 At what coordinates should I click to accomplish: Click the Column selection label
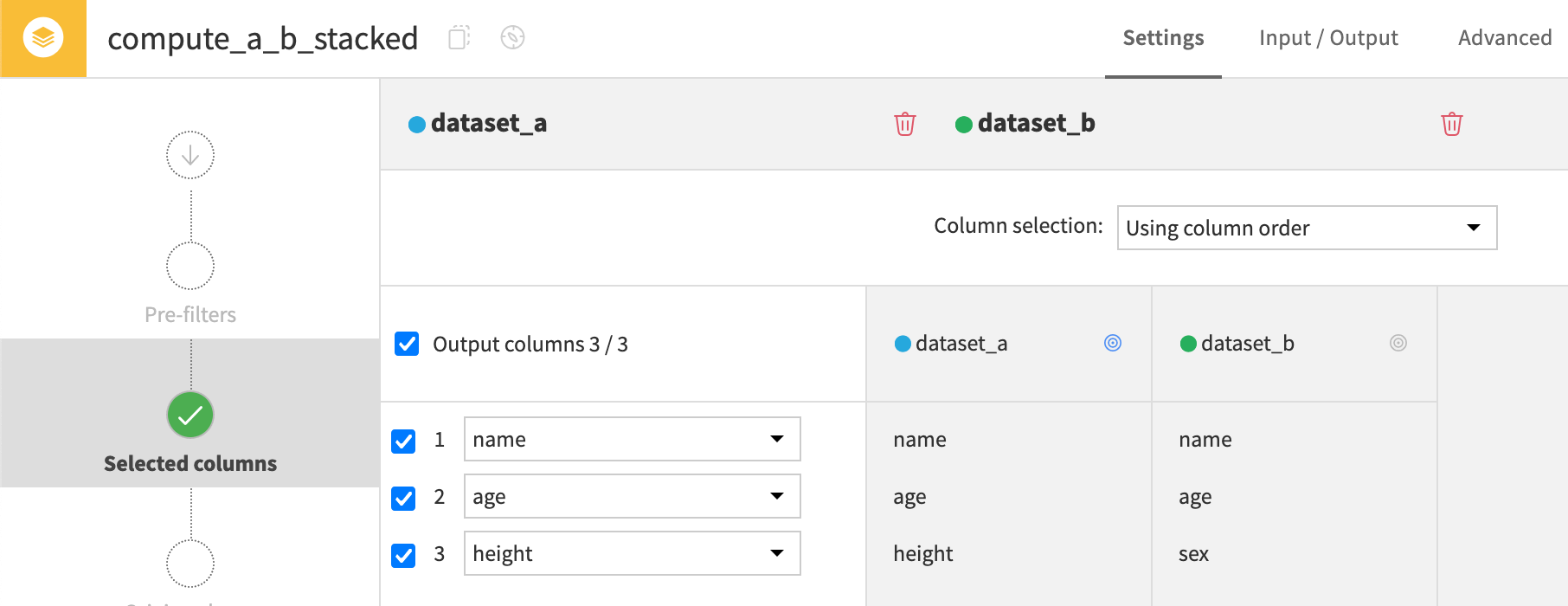1019,226
